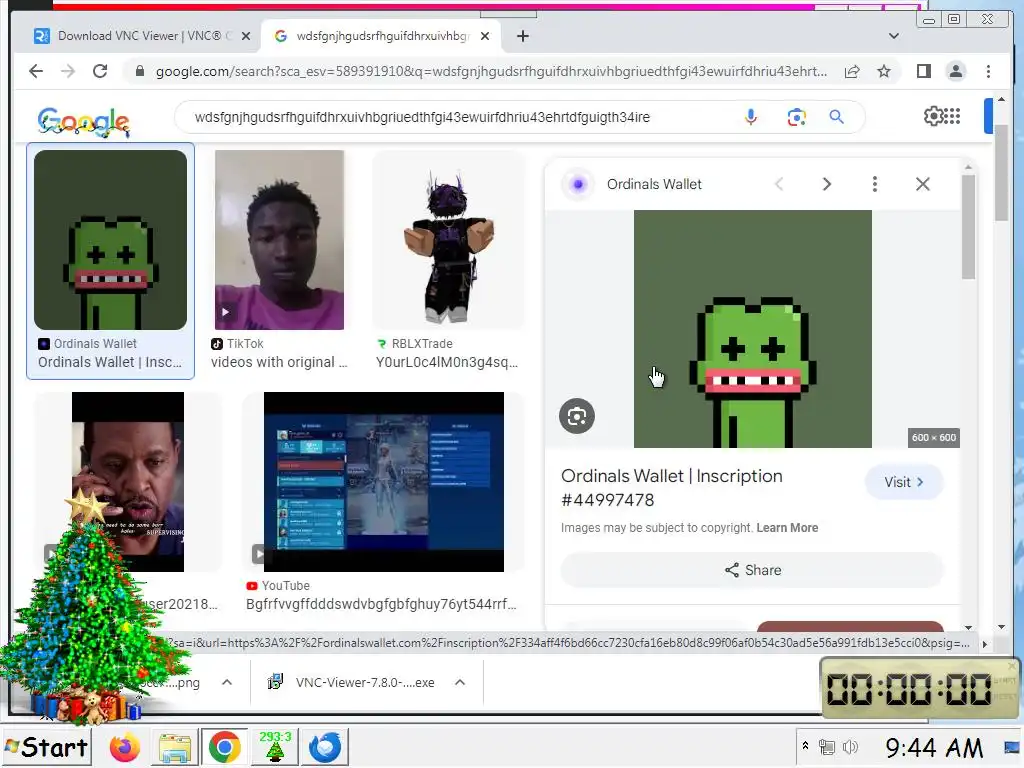Switch to the Download VNC Viewer tab
Image resolution: width=1024 pixels, height=768 pixels.
[x=142, y=36]
